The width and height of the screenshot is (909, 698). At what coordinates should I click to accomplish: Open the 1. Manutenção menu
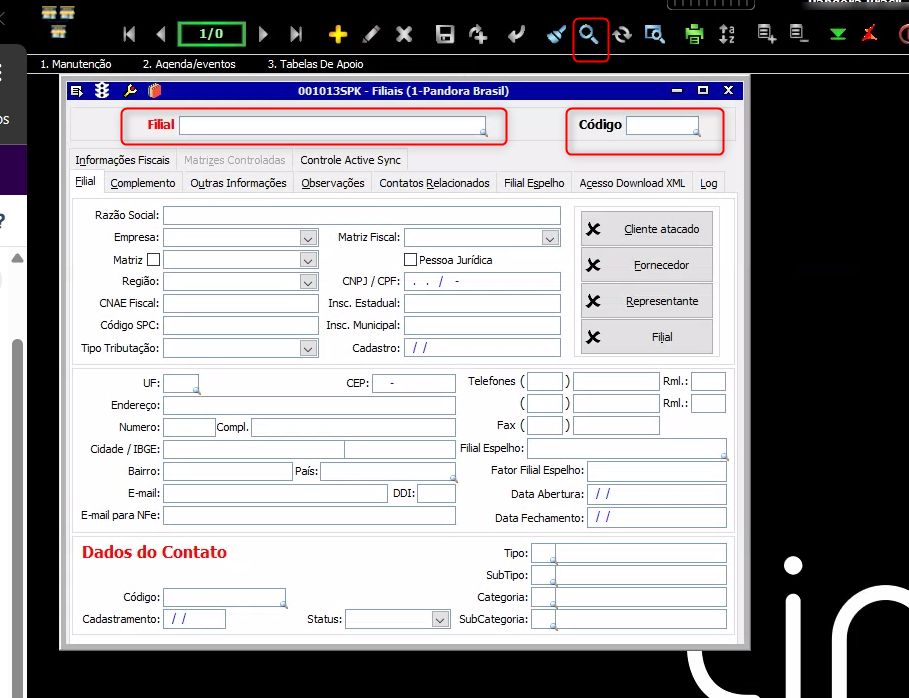75,64
